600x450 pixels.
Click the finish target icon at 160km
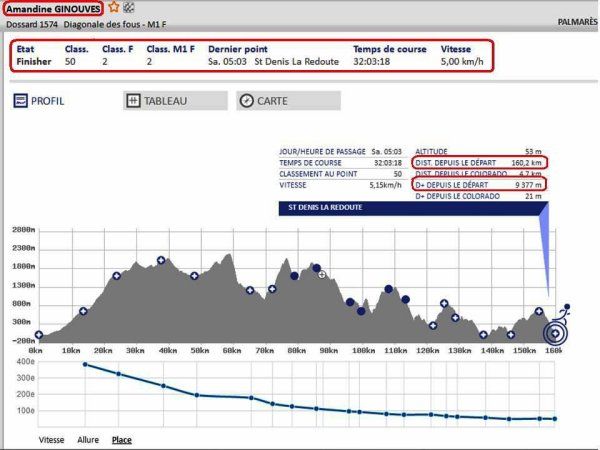pyautogui.click(x=554, y=334)
